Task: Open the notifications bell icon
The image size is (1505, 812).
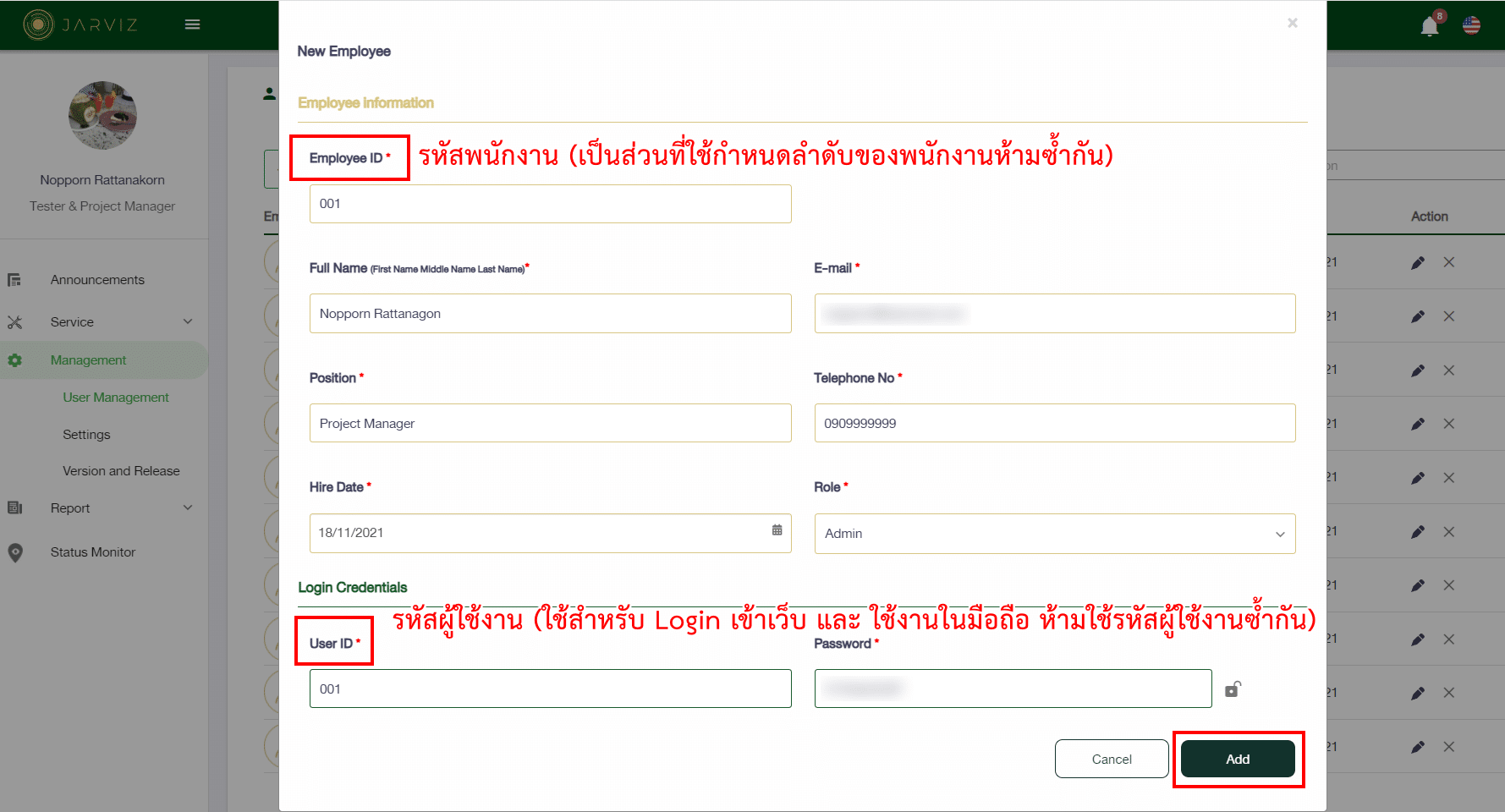Action: 1429,26
